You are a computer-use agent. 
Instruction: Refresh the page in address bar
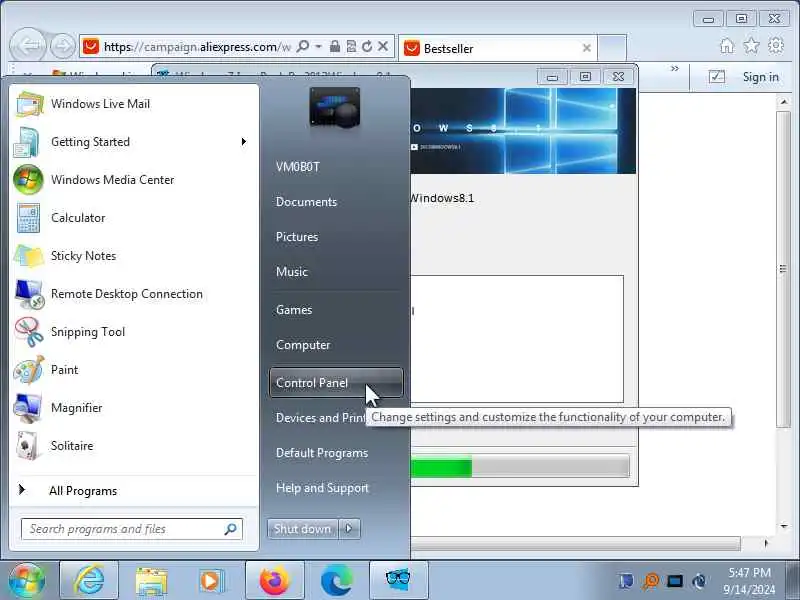[x=367, y=46]
